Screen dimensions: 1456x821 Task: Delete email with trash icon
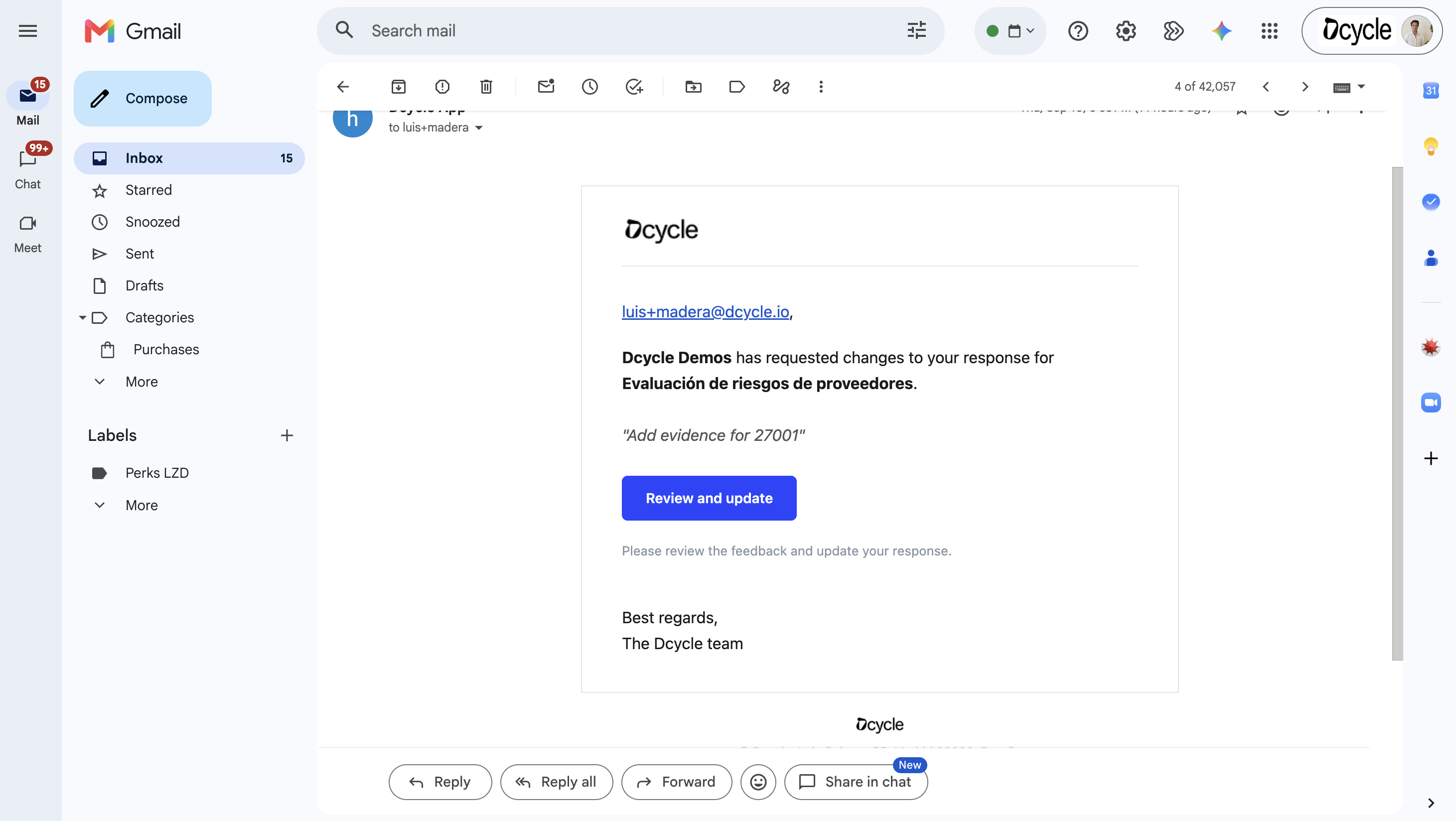[486, 87]
